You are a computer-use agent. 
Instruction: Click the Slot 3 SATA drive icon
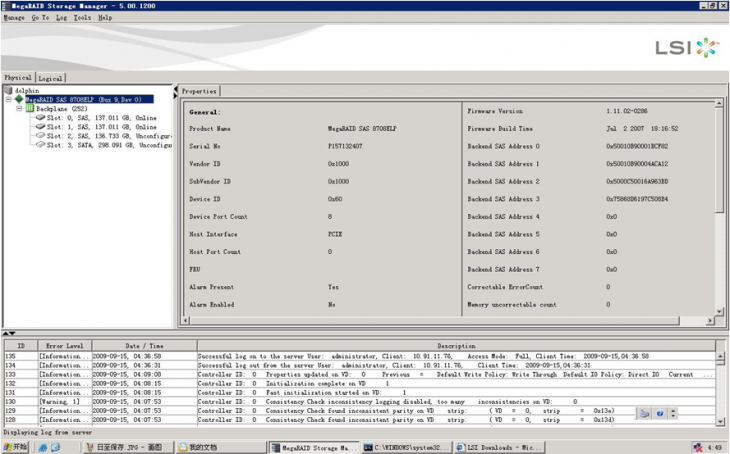(x=40, y=145)
